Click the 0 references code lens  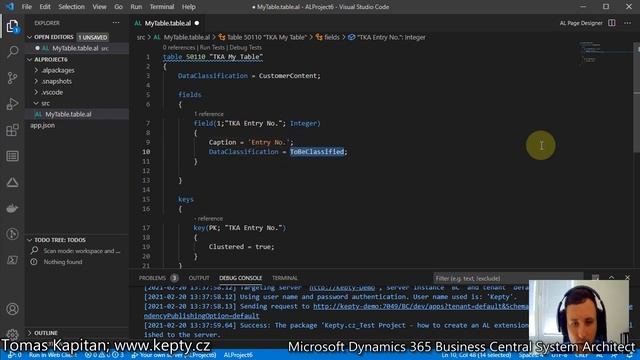pyautogui.click(x=179, y=47)
